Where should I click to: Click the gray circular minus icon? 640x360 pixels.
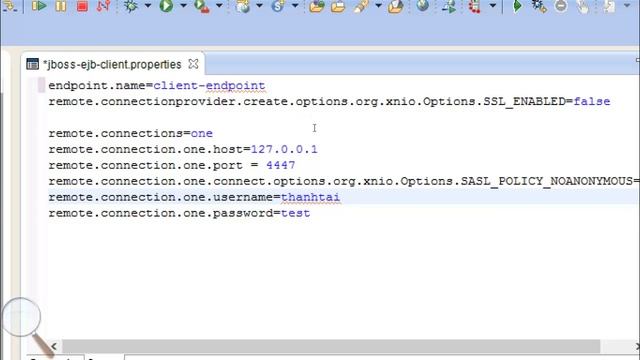pos(561,6)
